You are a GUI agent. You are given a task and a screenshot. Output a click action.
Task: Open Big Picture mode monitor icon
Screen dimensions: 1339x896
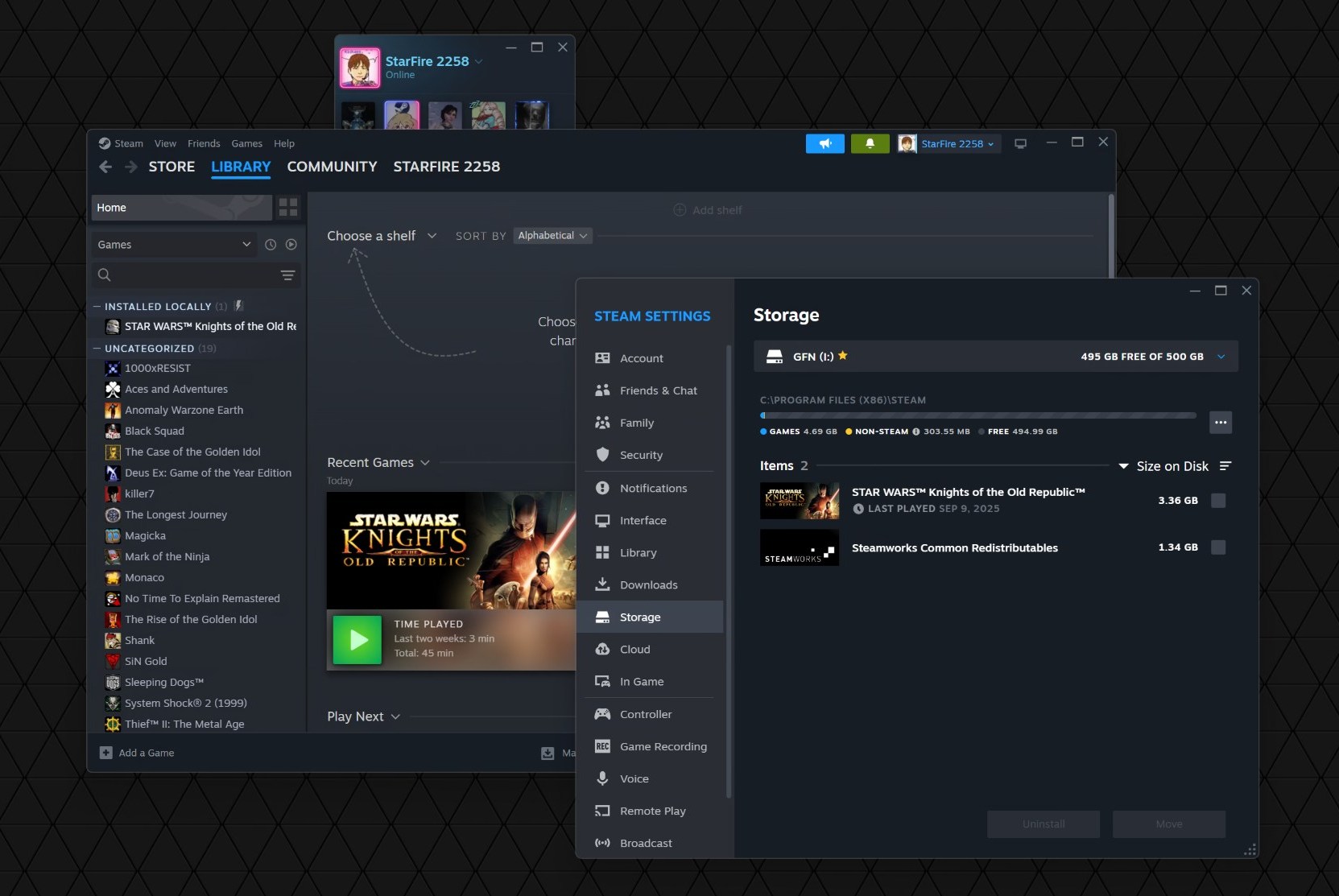pos(1020,143)
